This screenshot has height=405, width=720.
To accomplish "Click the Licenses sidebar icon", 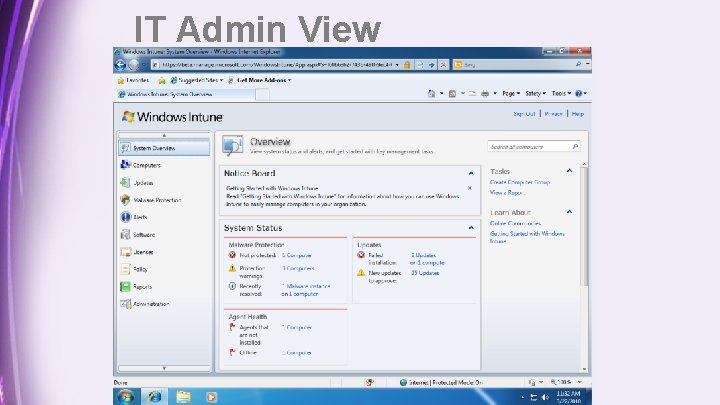I will pos(125,252).
